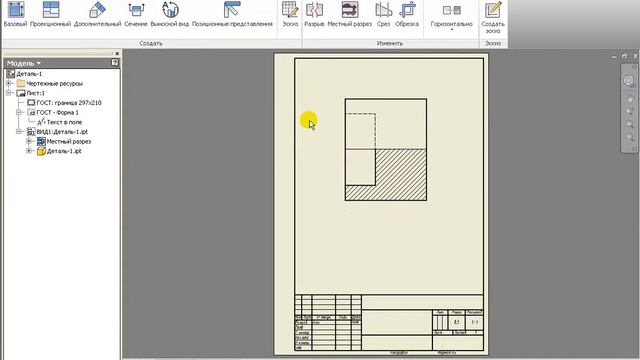The height and width of the screenshot is (360, 640).
Task: Select the Pan hand tool on navigation bar
Action: click(x=629, y=99)
